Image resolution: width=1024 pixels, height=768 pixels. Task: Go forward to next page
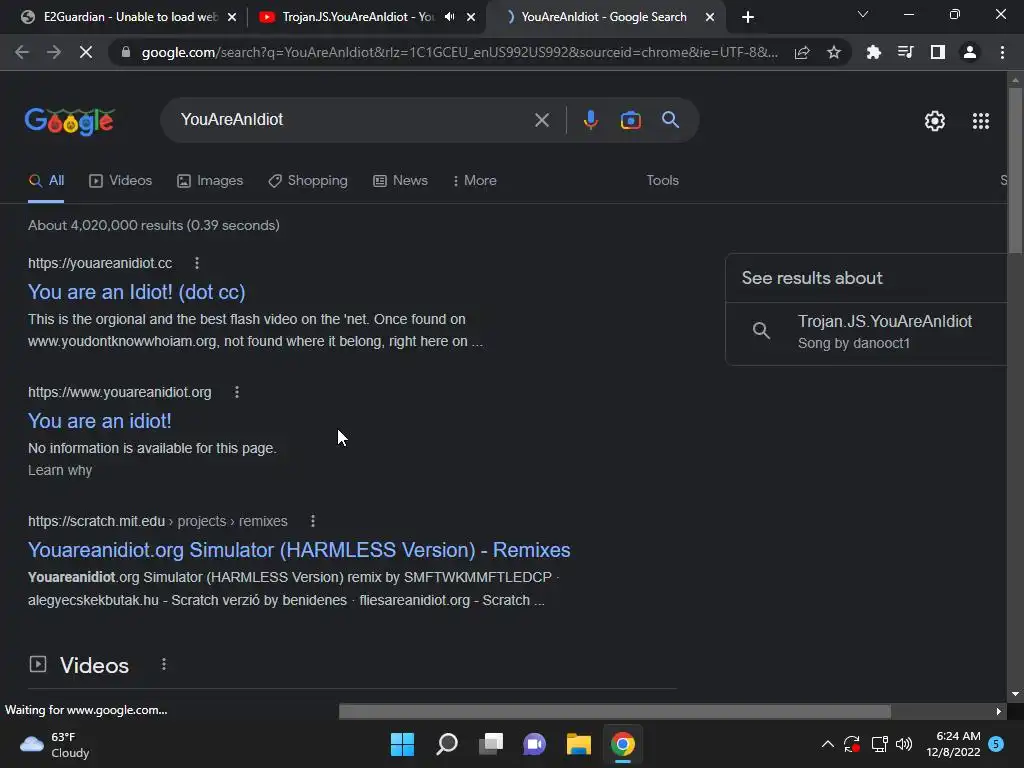[54, 52]
